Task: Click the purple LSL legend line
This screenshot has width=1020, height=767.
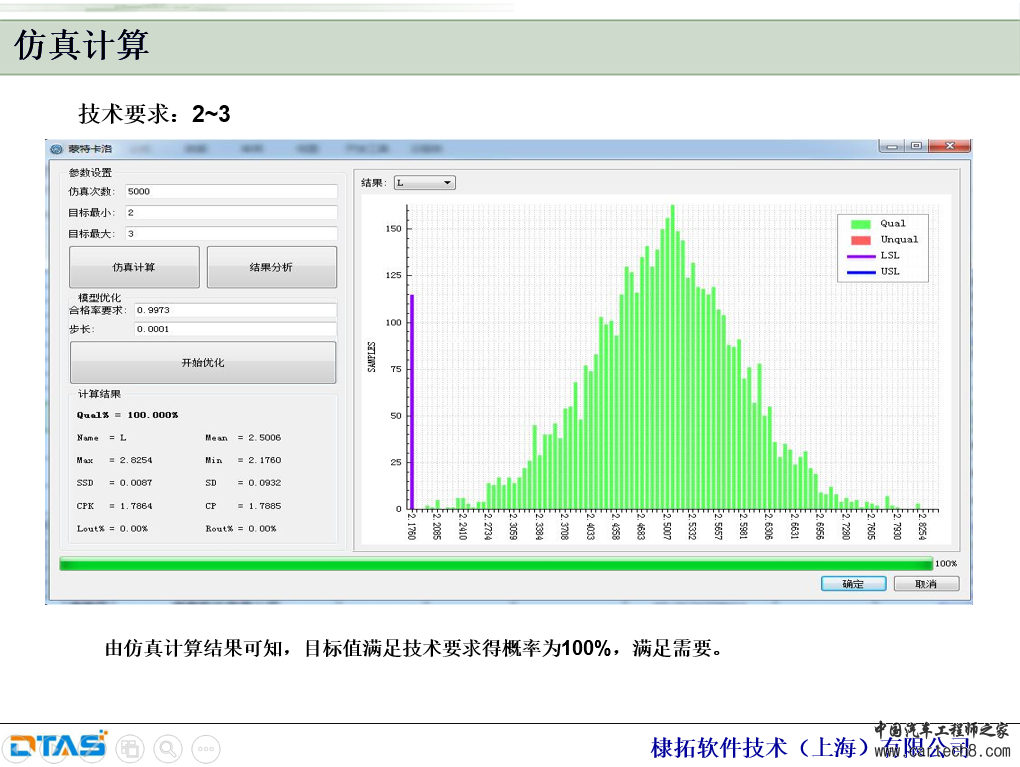Action: [861, 256]
